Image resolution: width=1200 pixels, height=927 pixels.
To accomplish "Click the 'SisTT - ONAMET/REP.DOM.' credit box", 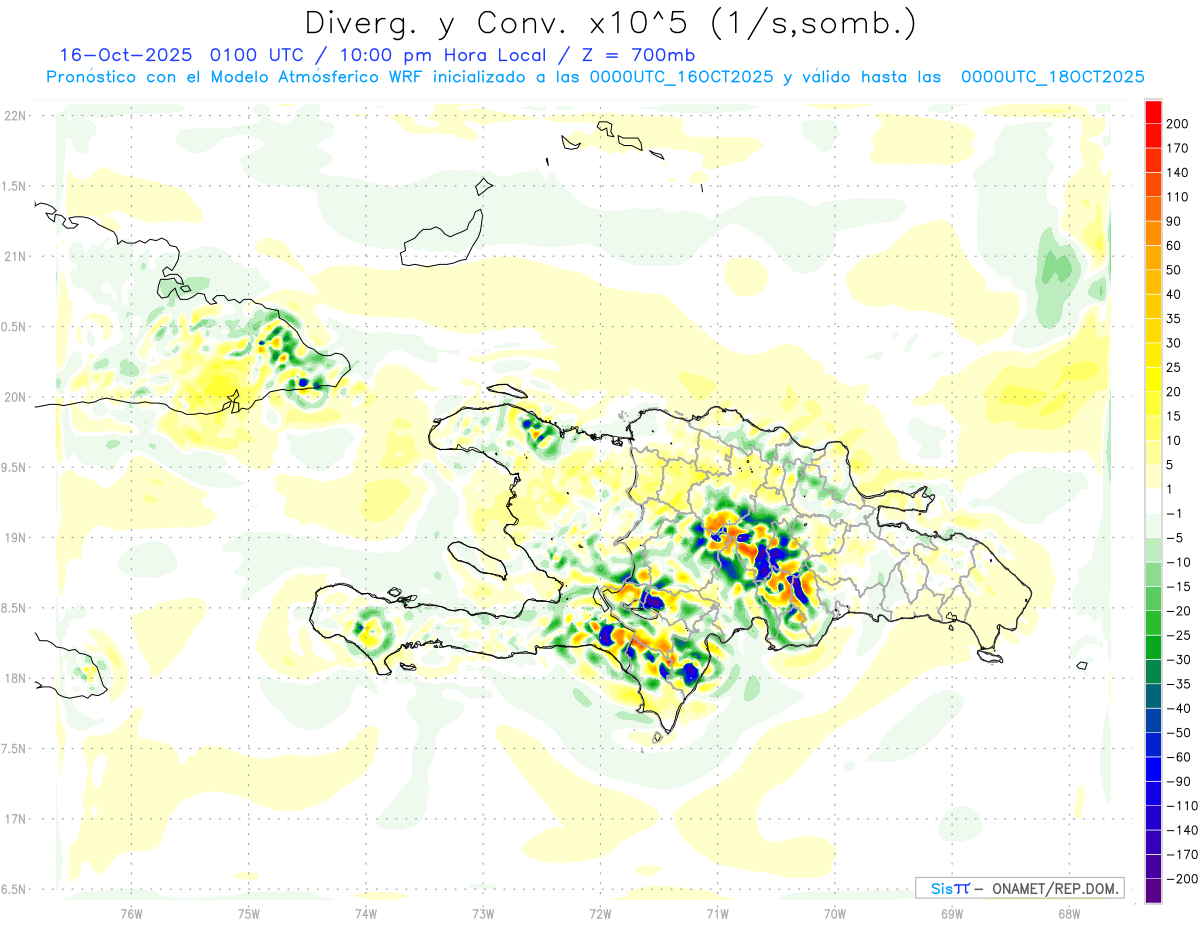I will [1020, 889].
